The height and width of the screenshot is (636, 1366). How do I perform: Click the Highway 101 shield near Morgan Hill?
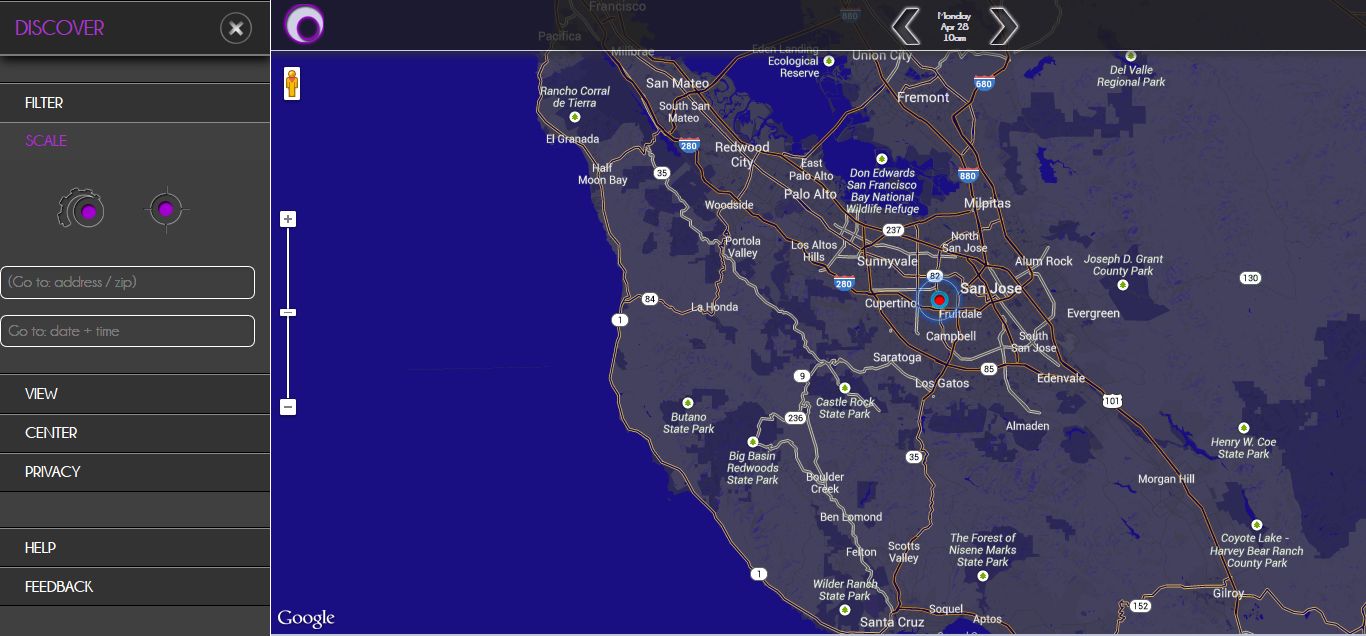point(1112,401)
